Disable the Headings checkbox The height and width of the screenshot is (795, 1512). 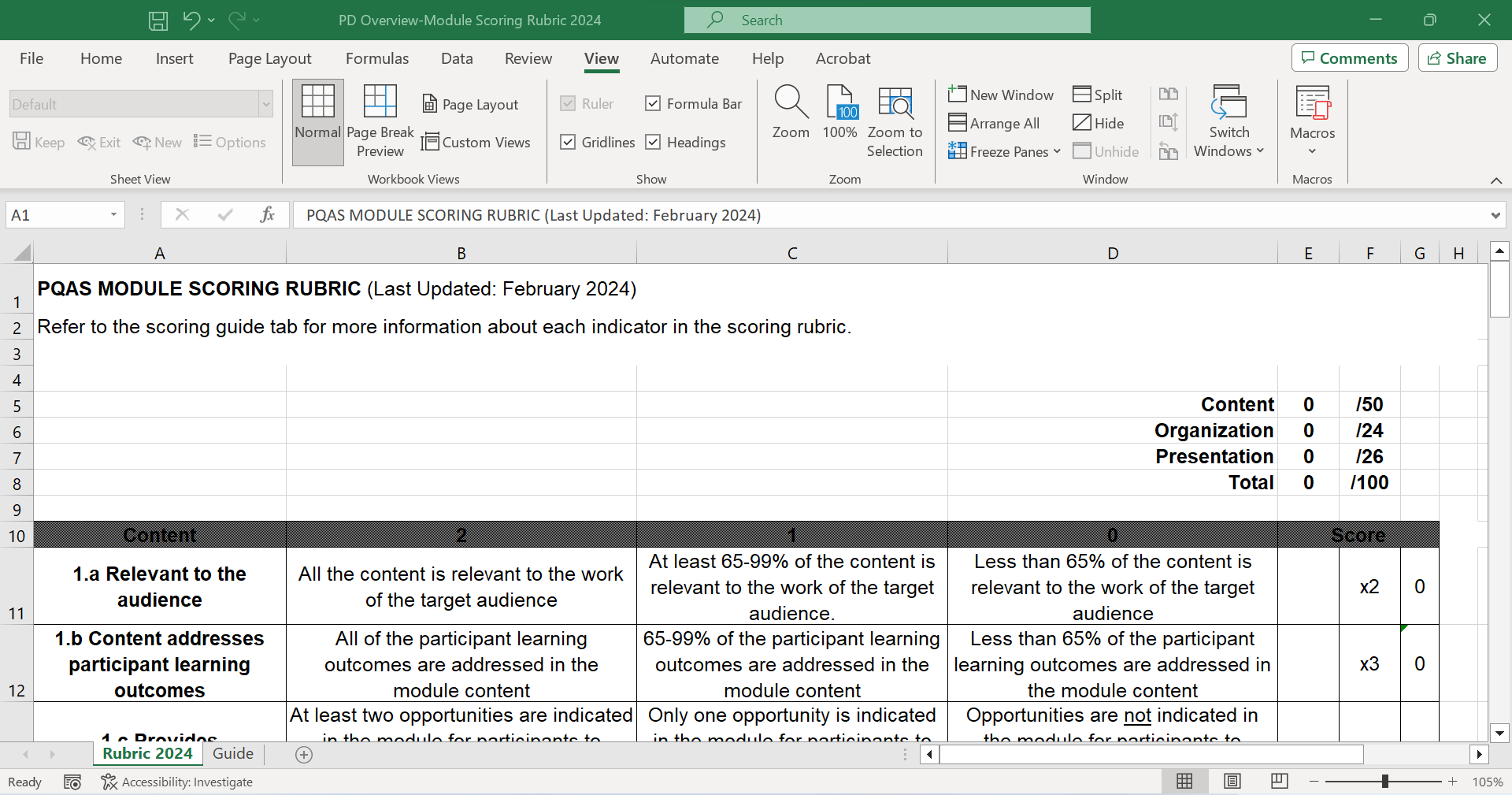coord(653,142)
